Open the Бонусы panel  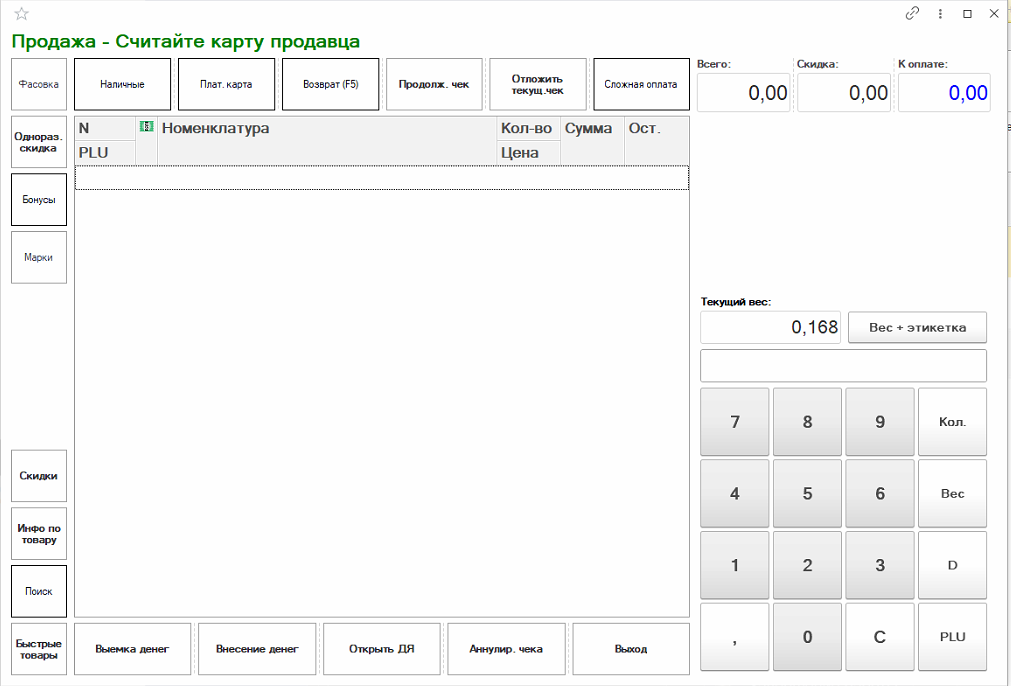coord(39,200)
